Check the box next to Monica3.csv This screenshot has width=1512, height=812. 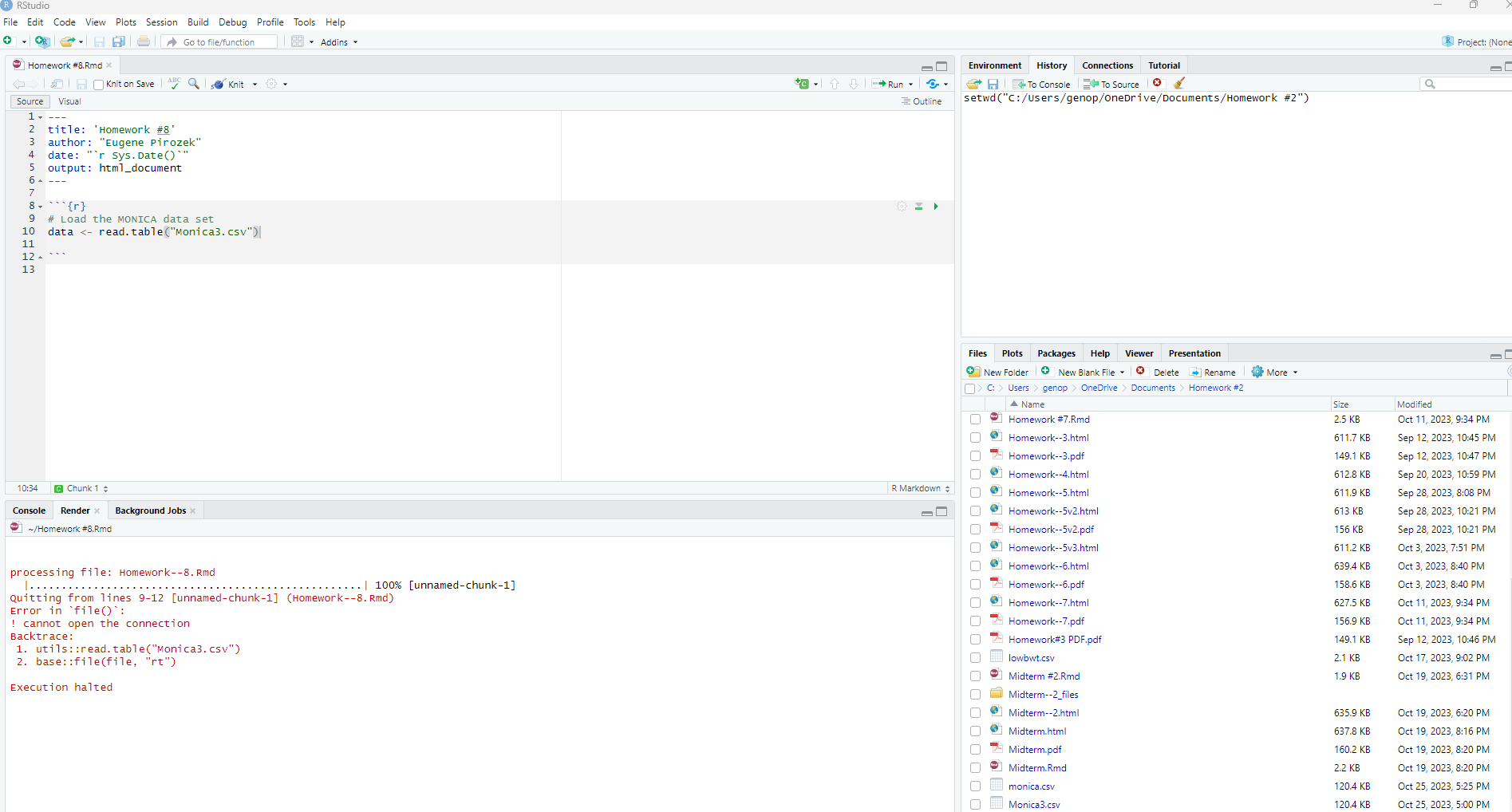click(975, 804)
